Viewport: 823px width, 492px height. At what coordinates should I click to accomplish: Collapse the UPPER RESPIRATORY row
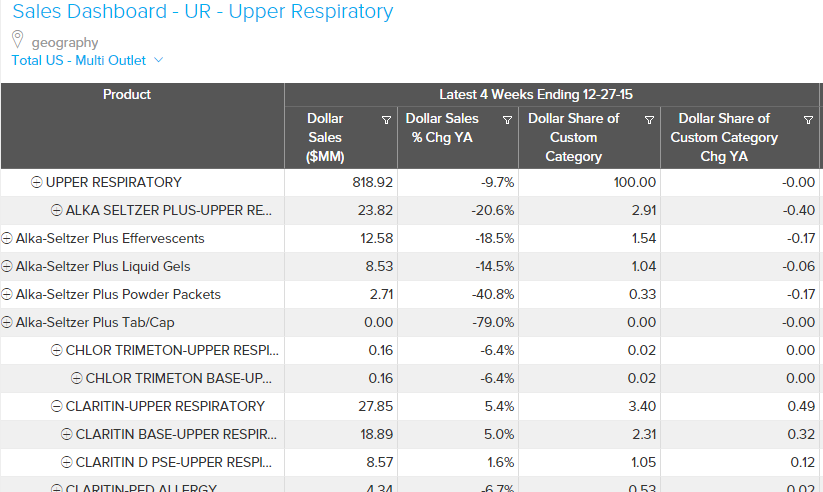click(x=37, y=183)
